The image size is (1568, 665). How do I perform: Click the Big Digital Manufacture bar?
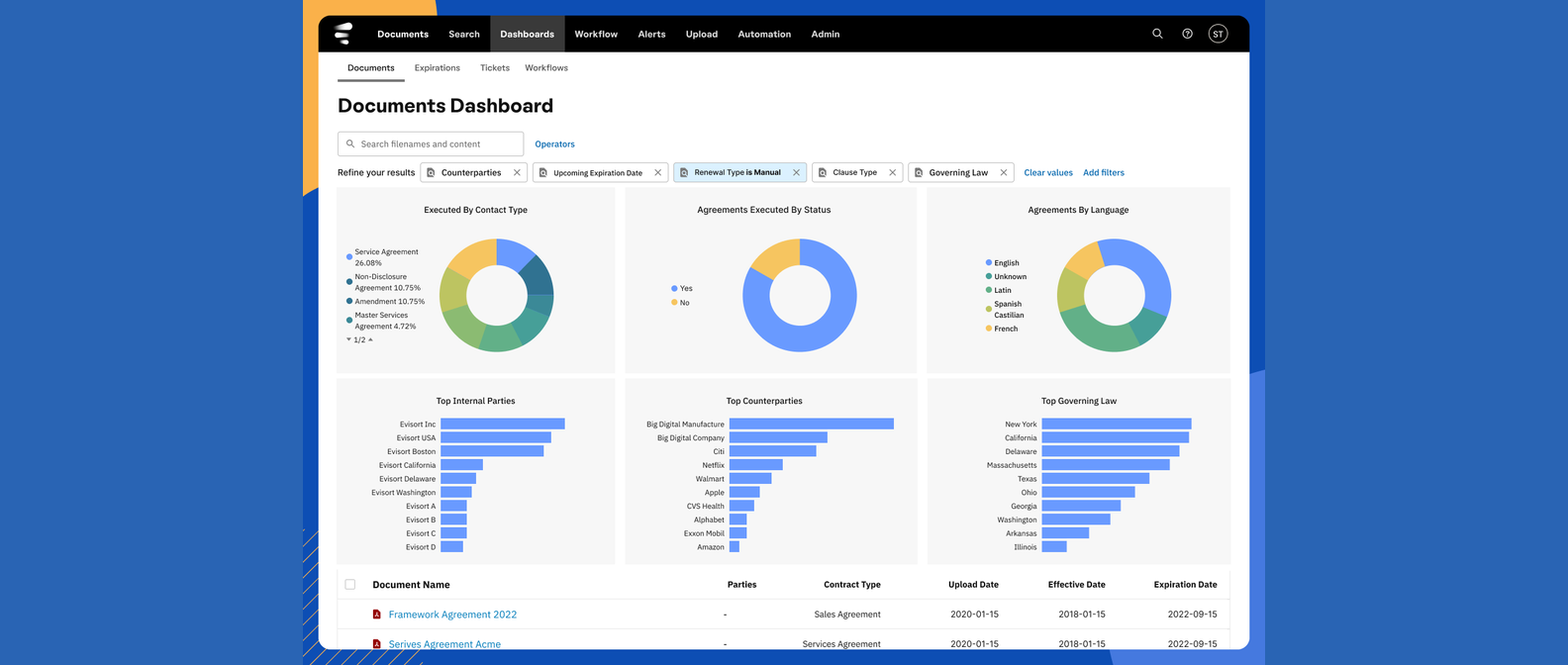(812, 424)
